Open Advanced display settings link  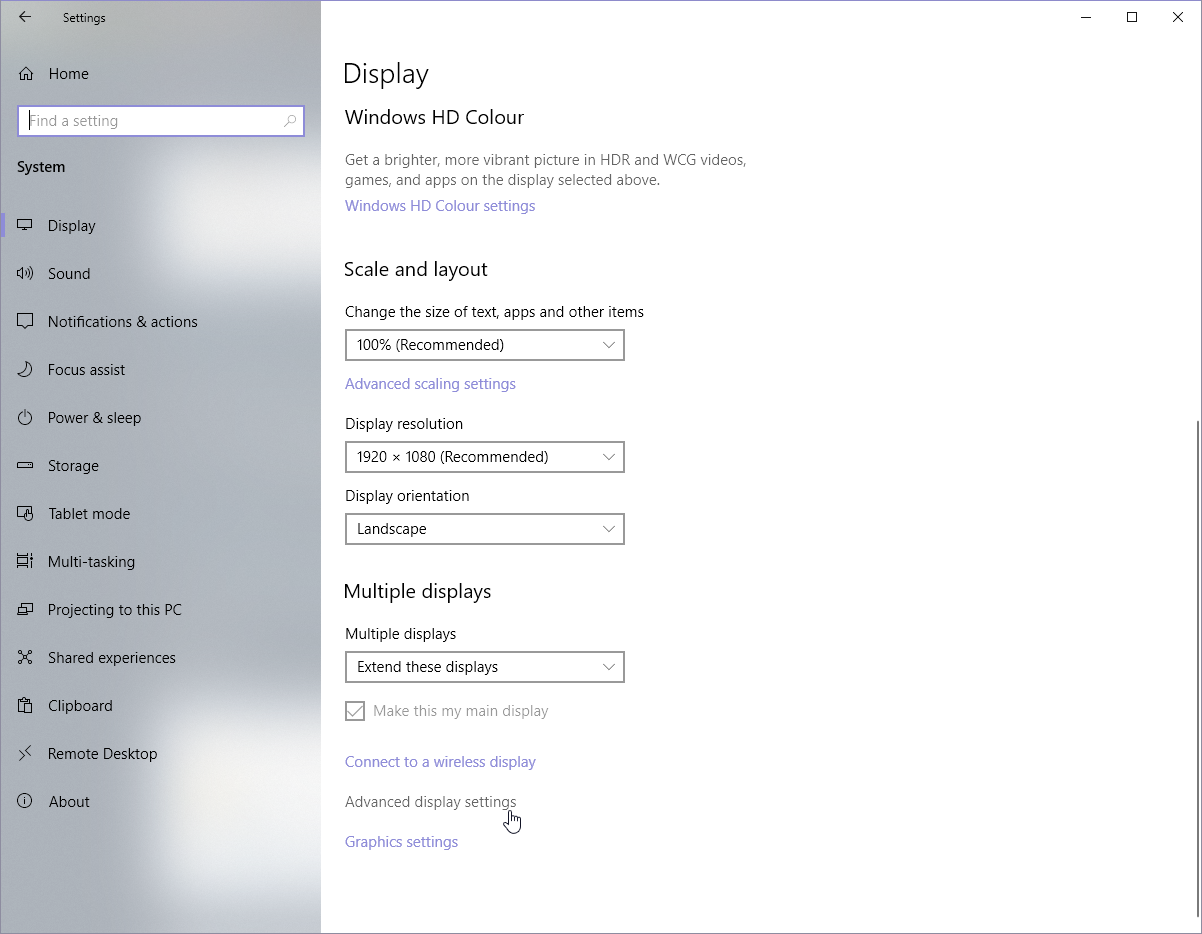[431, 802]
